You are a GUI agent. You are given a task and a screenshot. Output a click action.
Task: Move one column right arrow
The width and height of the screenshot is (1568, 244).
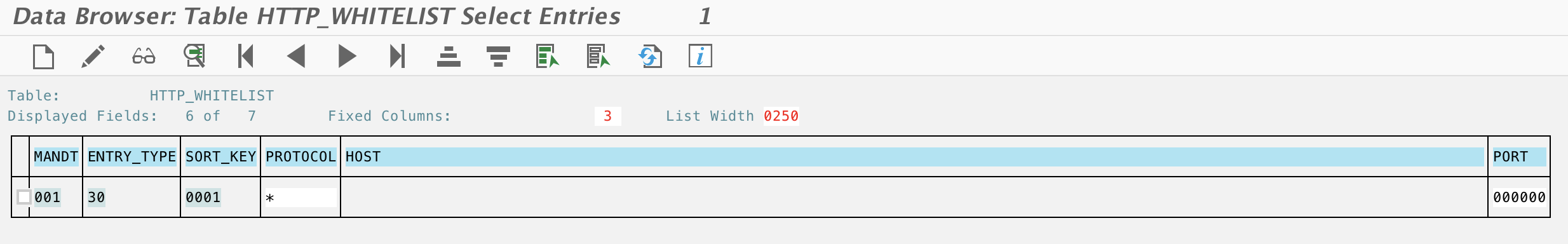click(x=347, y=56)
